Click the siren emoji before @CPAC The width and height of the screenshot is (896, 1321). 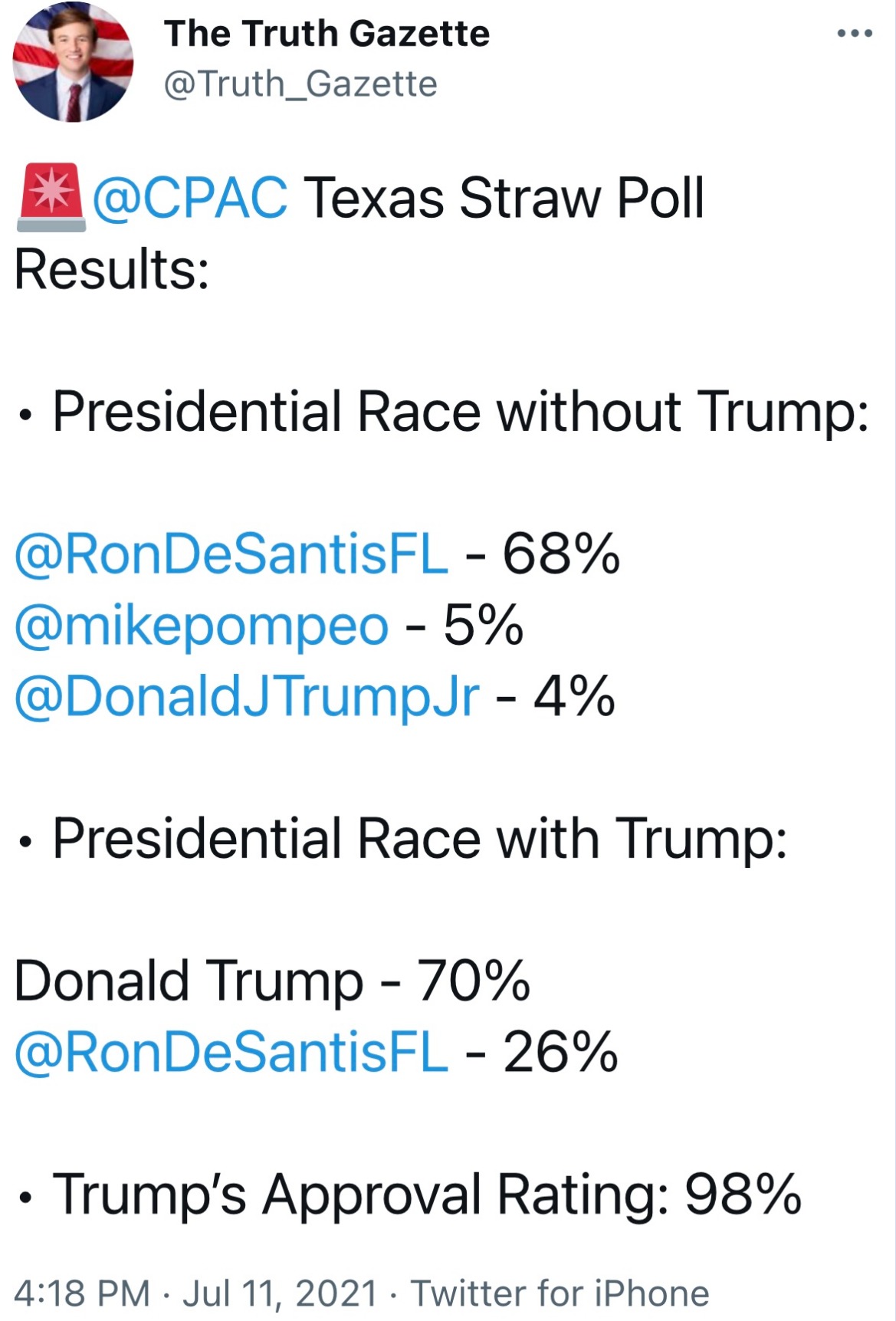point(51,197)
